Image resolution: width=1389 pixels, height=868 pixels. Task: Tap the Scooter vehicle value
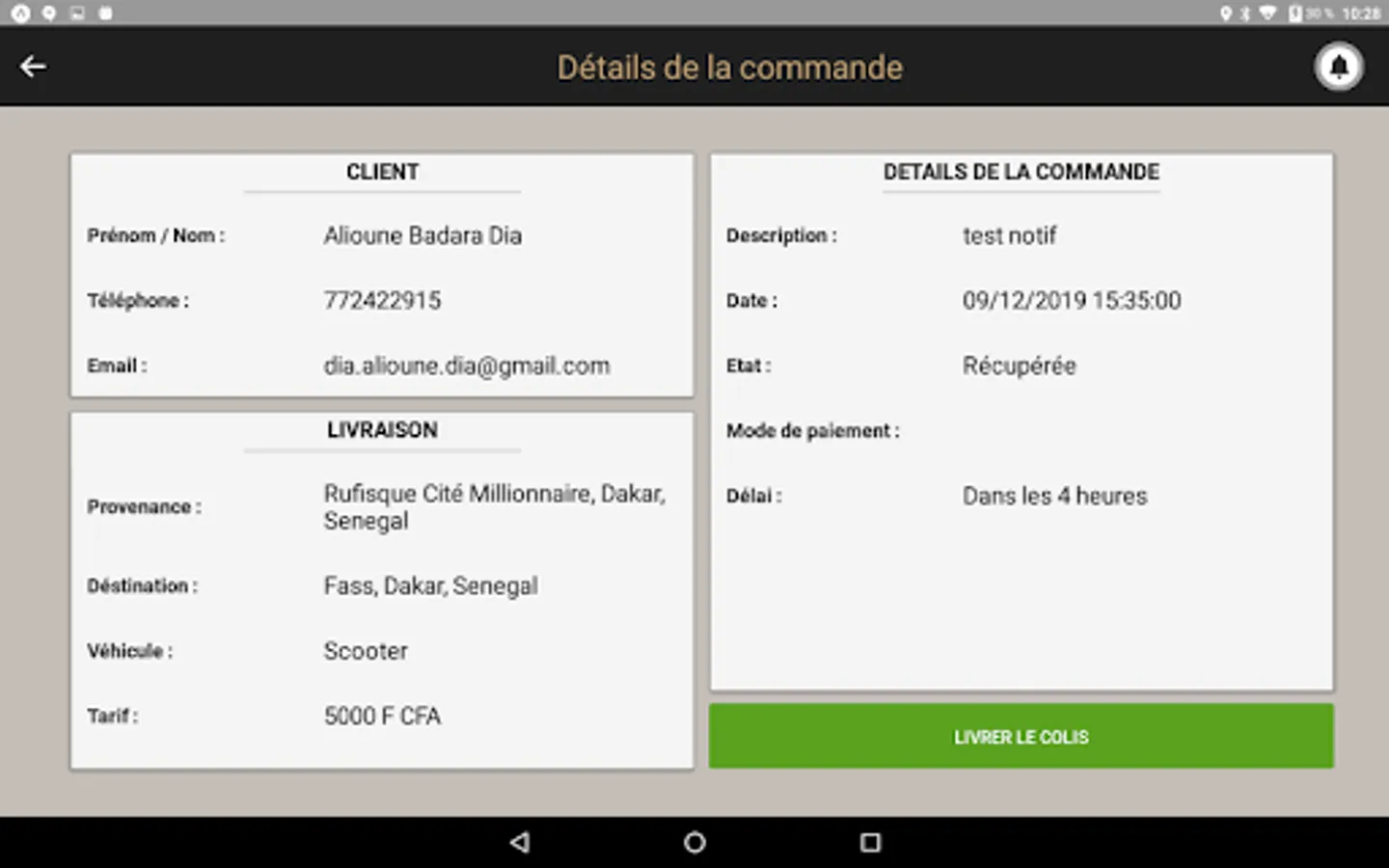[366, 651]
